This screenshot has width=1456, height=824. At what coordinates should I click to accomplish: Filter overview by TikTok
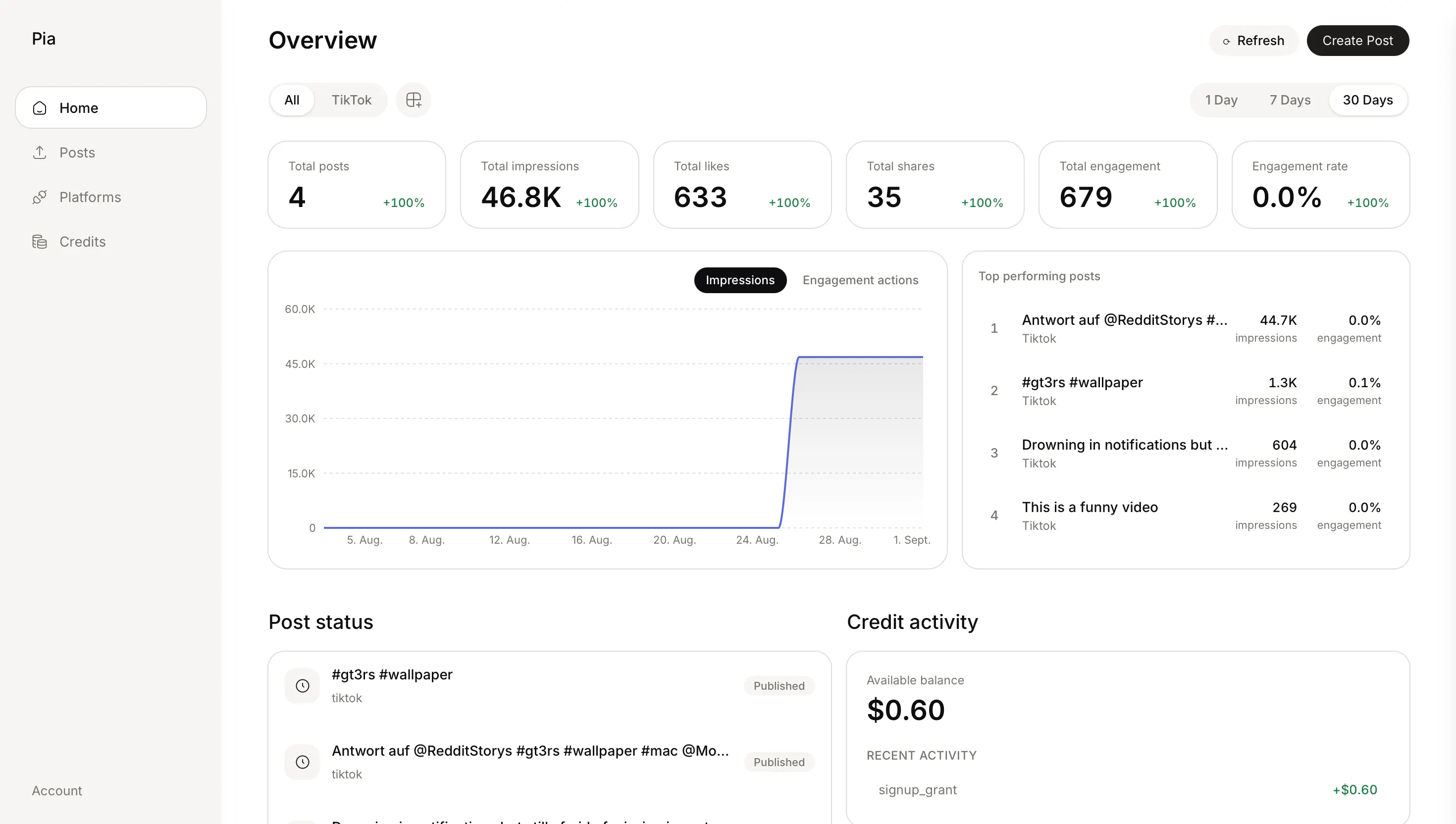352,100
